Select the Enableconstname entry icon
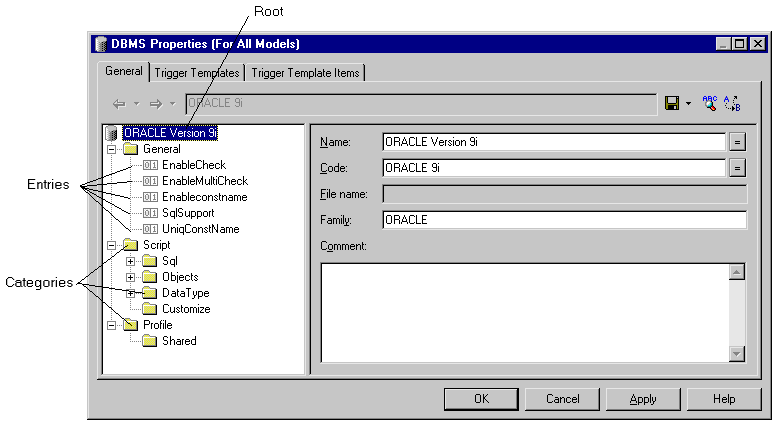Screen dimensions: 774x438 click(x=150, y=197)
